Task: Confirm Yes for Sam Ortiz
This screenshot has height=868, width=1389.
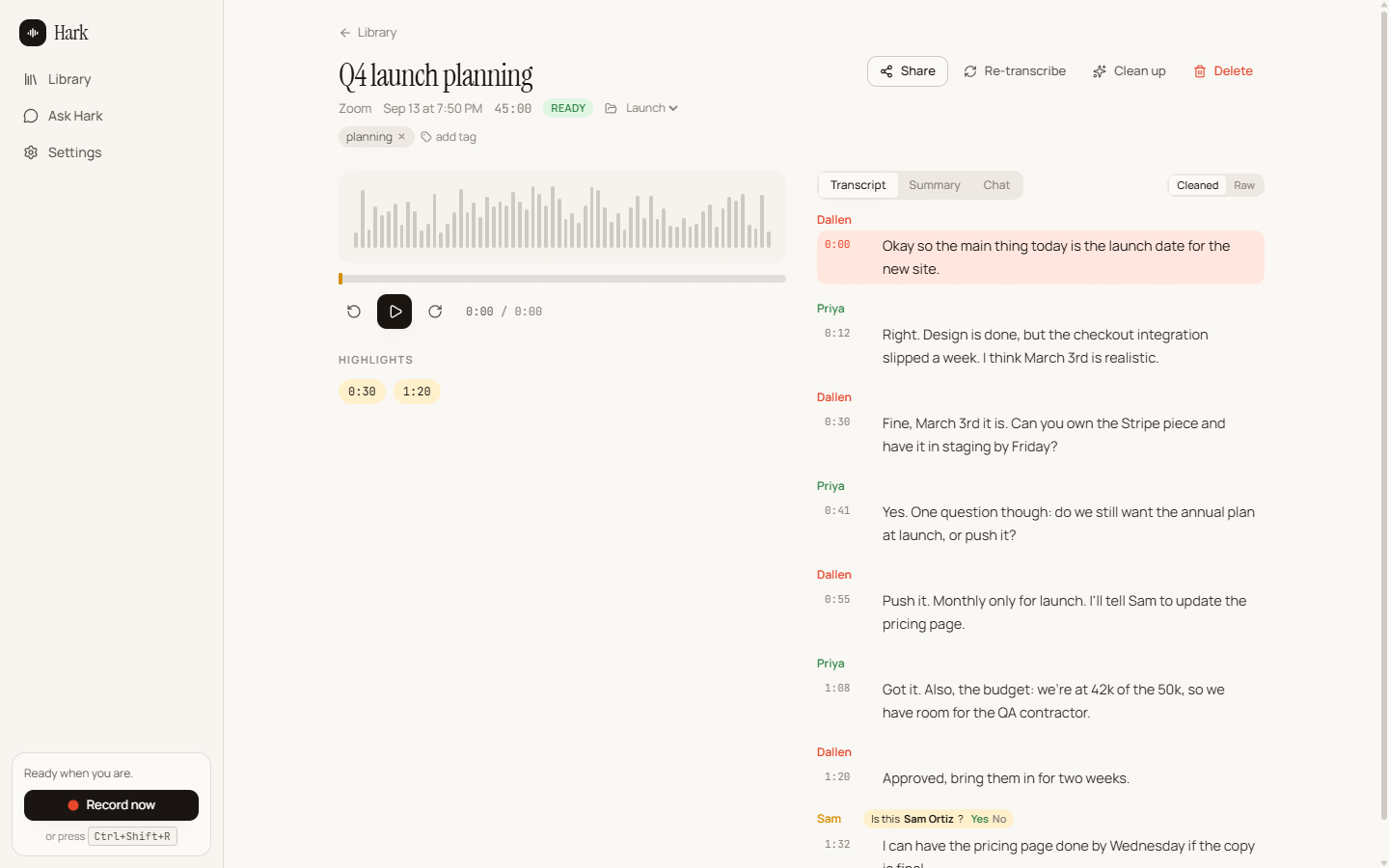Action: click(979, 819)
